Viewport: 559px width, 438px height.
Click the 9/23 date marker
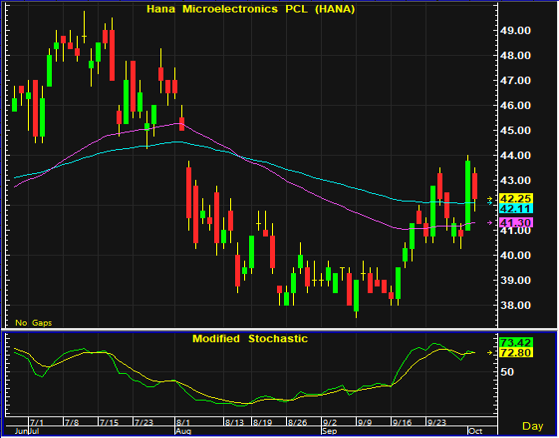[x=437, y=423]
